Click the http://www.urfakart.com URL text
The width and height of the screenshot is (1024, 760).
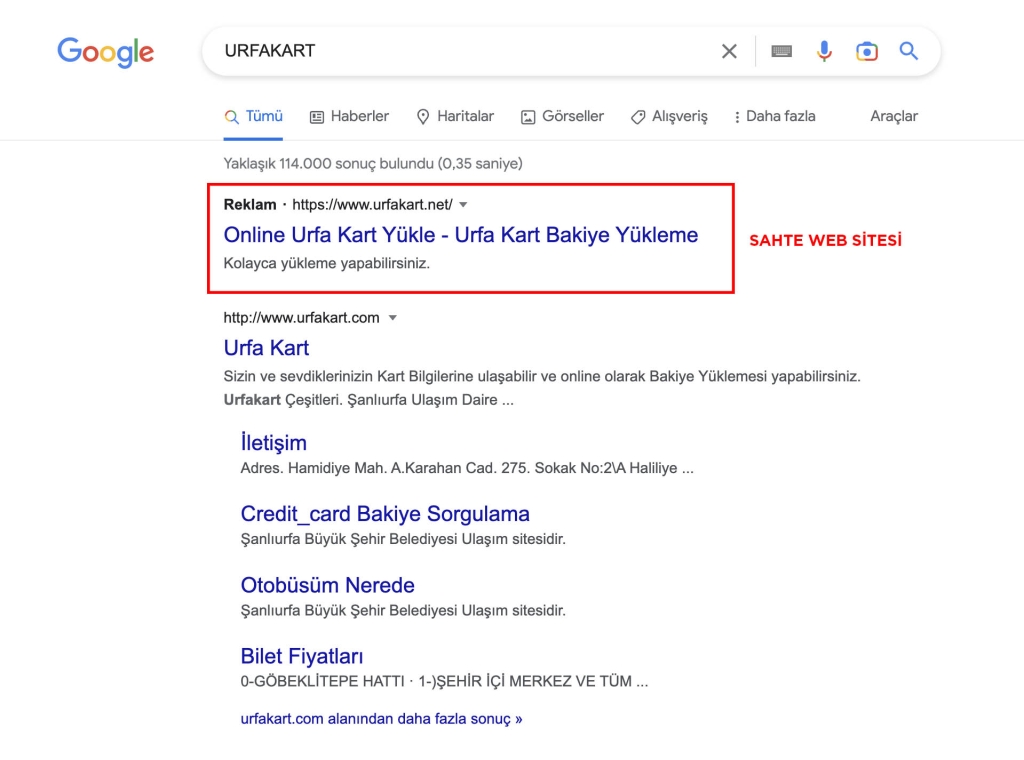tap(301, 318)
